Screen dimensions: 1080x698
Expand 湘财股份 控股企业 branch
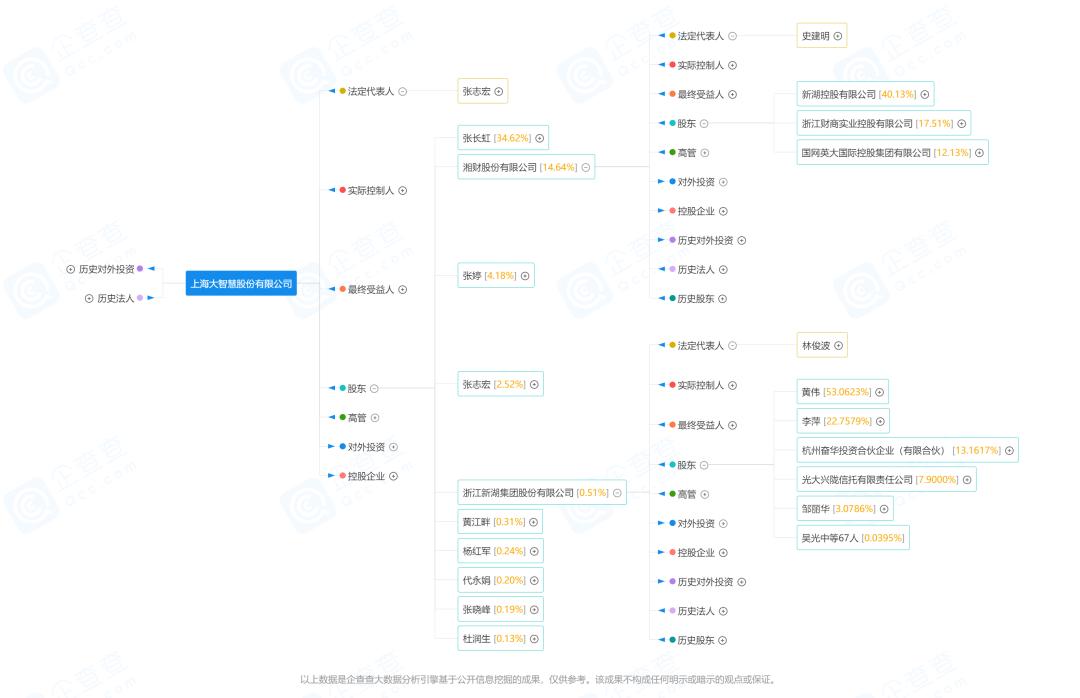click(724, 212)
